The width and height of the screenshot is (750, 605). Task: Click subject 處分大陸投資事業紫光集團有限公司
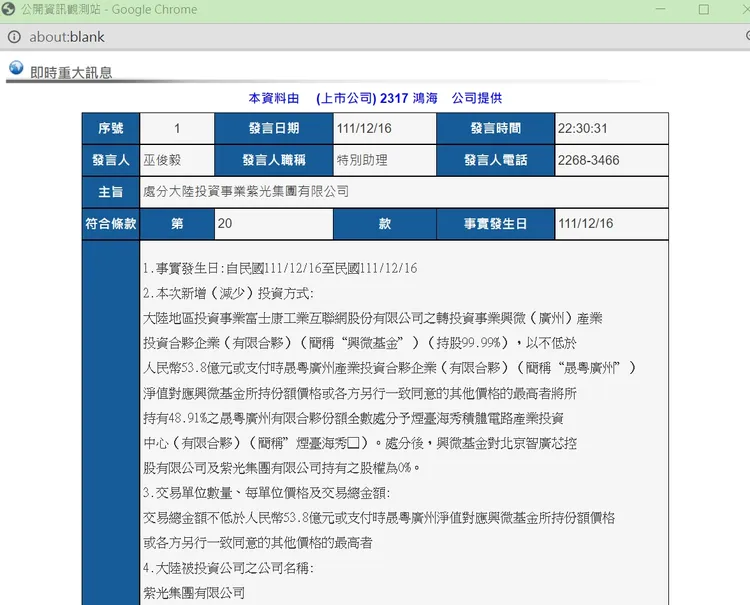(x=246, y=192)
